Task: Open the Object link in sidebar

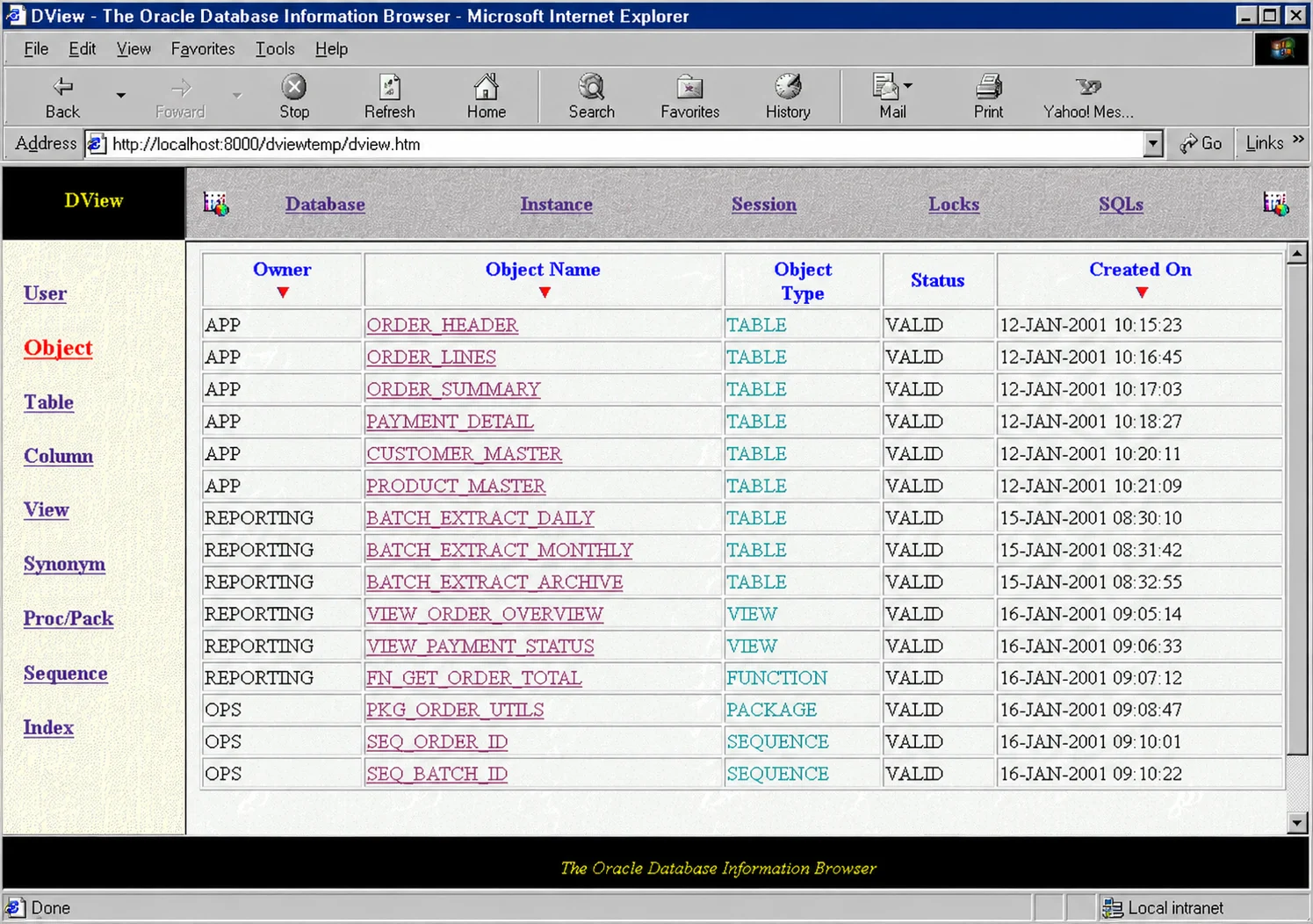Action: pyautogui.click(x=58, y=348)
